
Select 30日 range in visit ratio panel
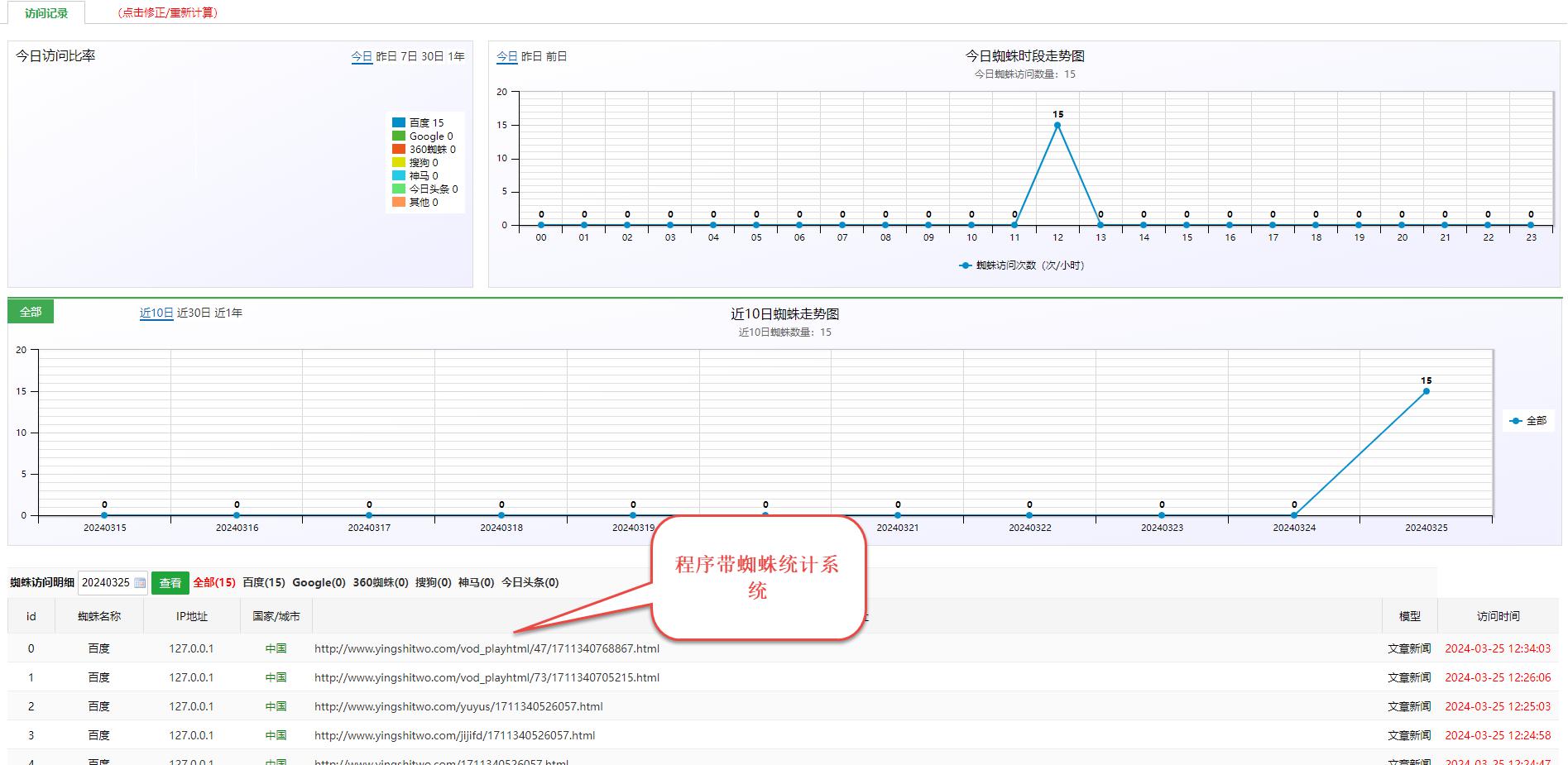tap(433, 56)
